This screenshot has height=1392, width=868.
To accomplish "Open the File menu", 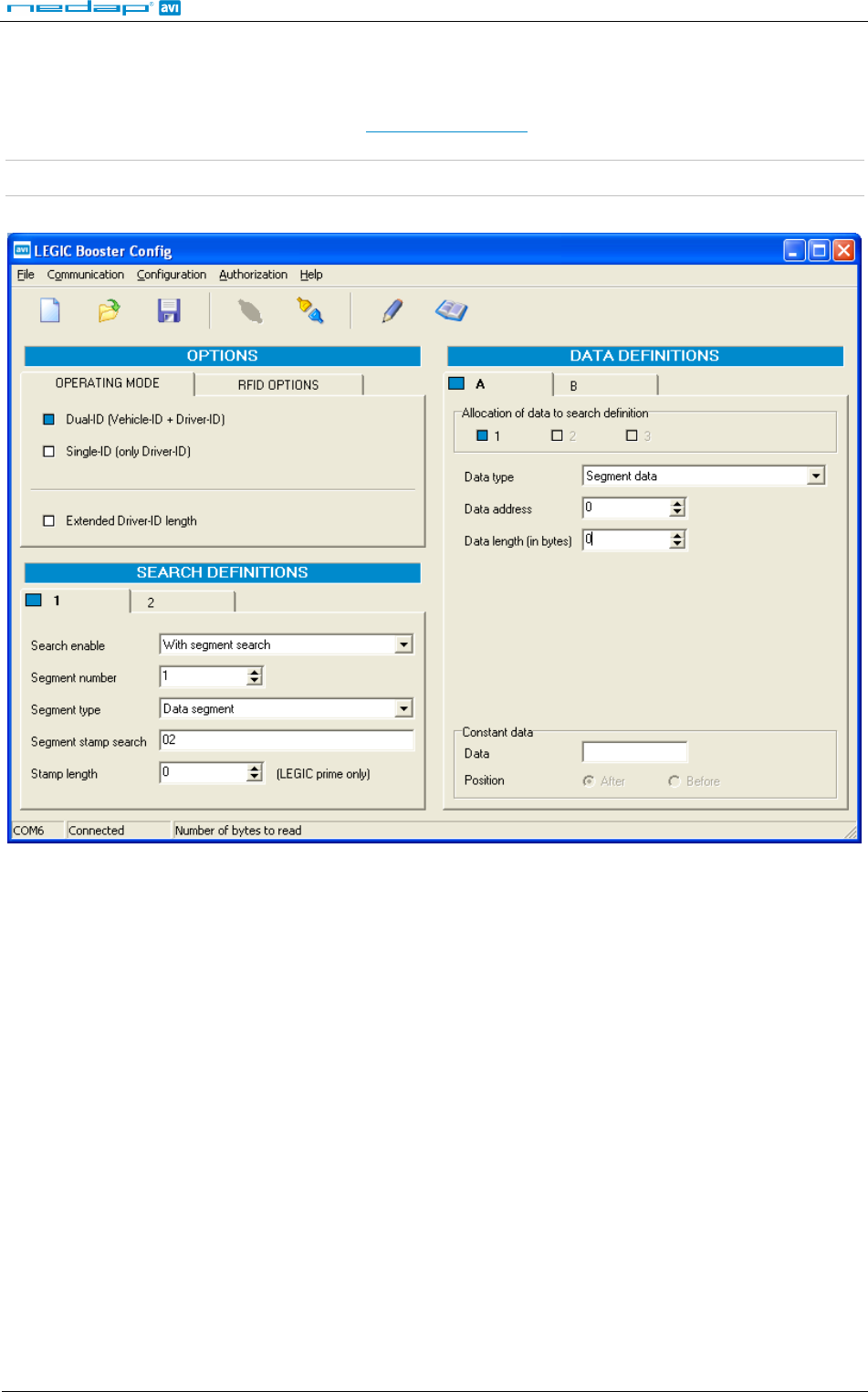I will pyautogui.click(x=26, y=275).
